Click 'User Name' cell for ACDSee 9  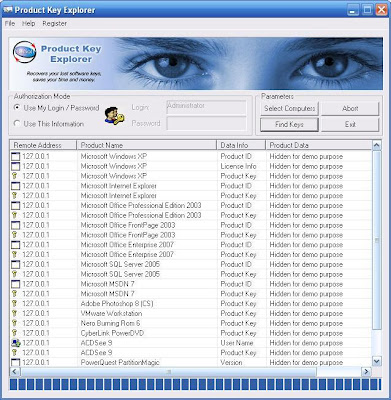tap(237, 343)
